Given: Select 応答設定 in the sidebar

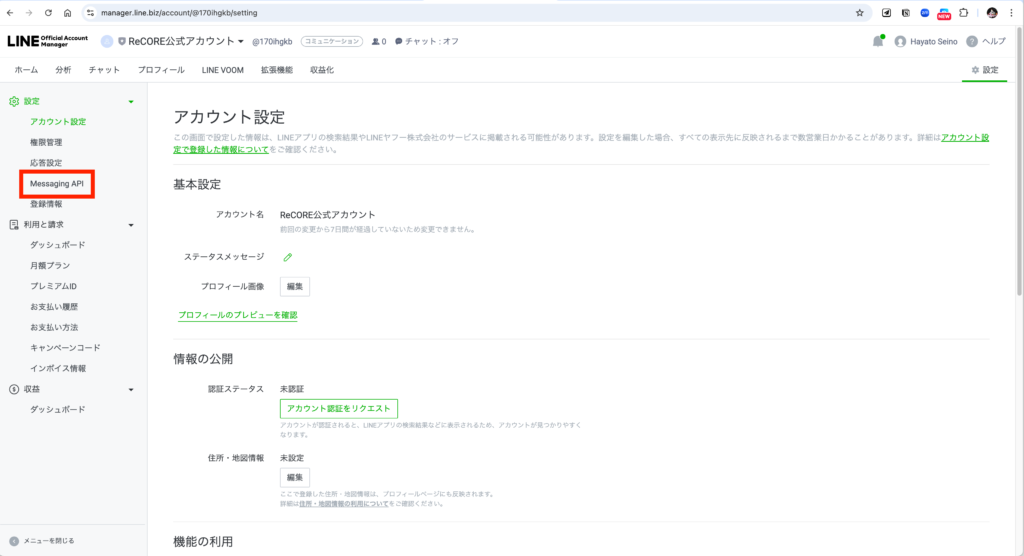Looking at the screenshot, I should 46,163.
